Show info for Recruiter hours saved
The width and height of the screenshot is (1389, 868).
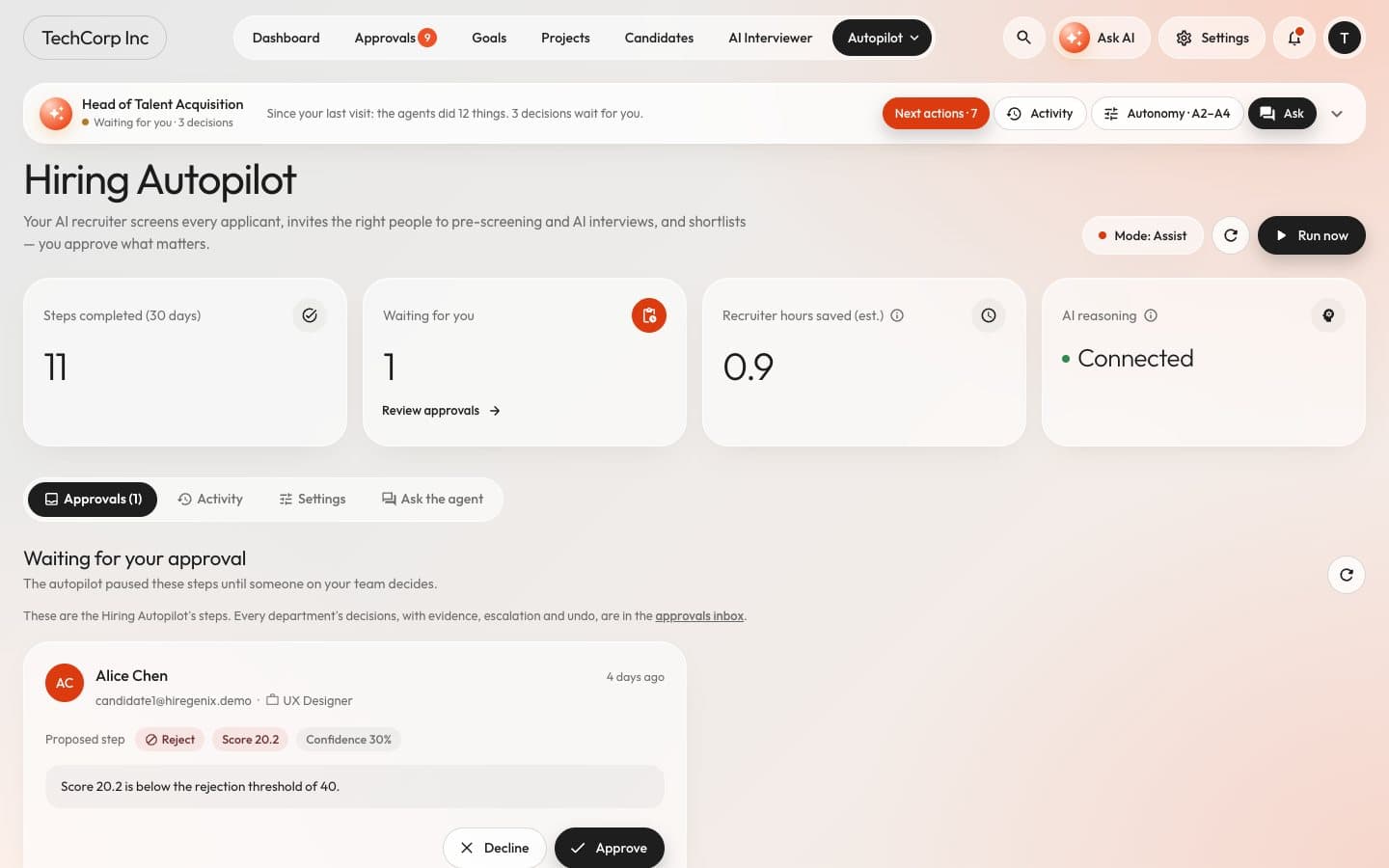pyautogui.click(x=897, y=315)
